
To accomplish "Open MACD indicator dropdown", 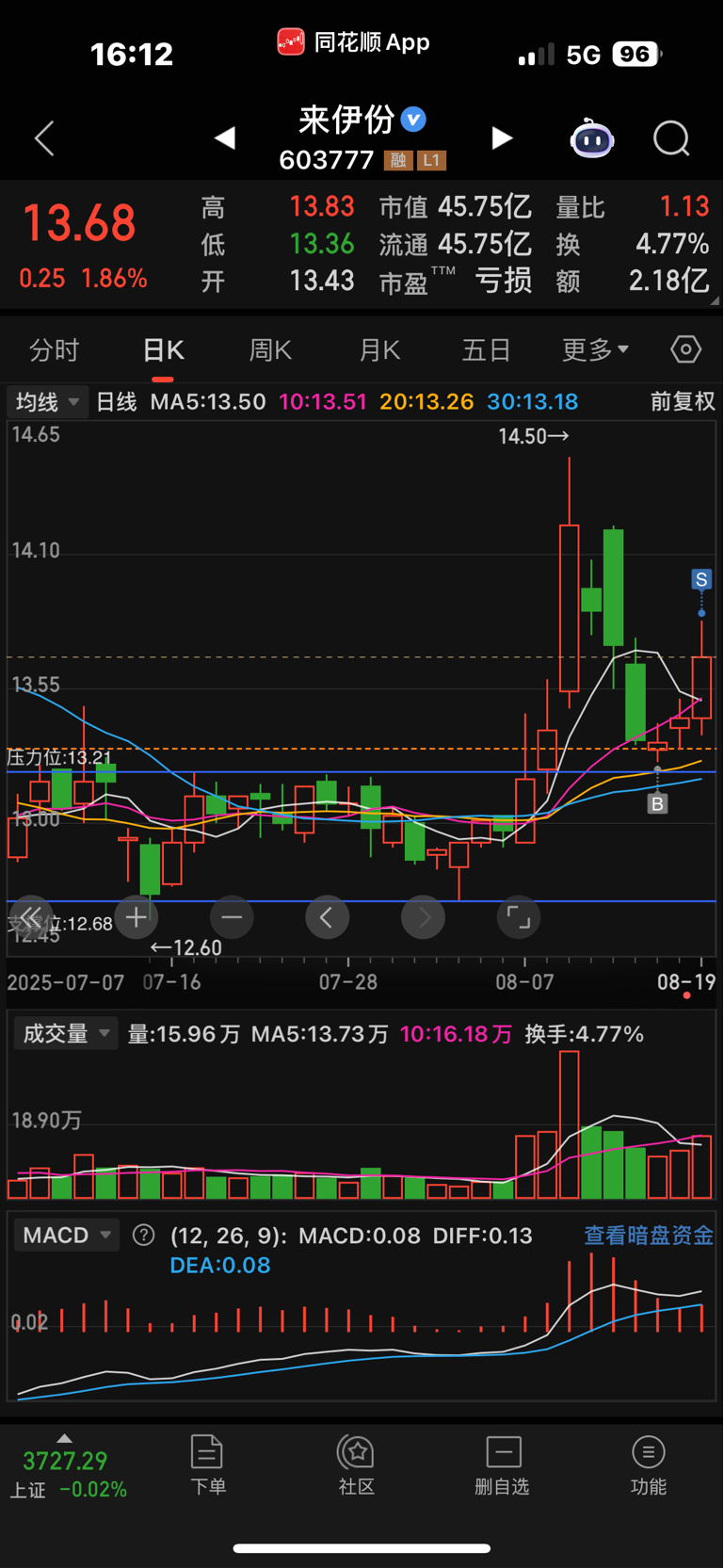I will click(66, 1235).
